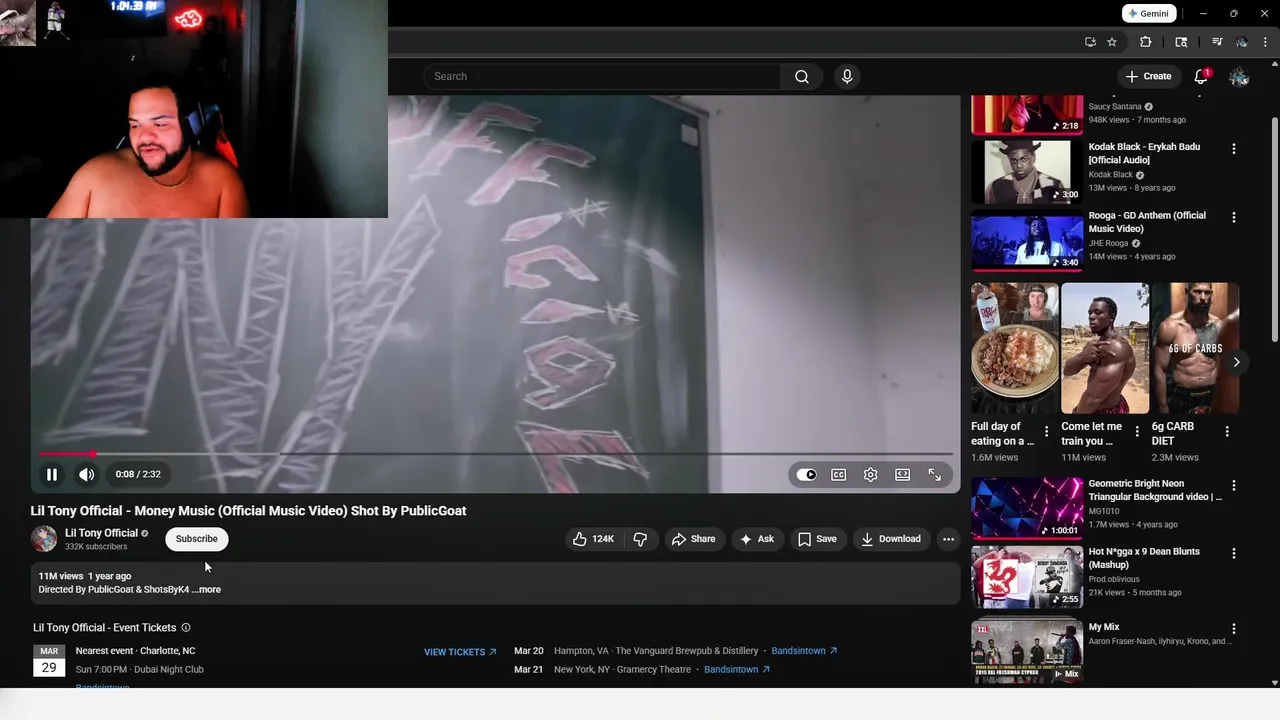Bookmark this page with star icon
The image size is (1280, 720).
tap(1112, 42)
